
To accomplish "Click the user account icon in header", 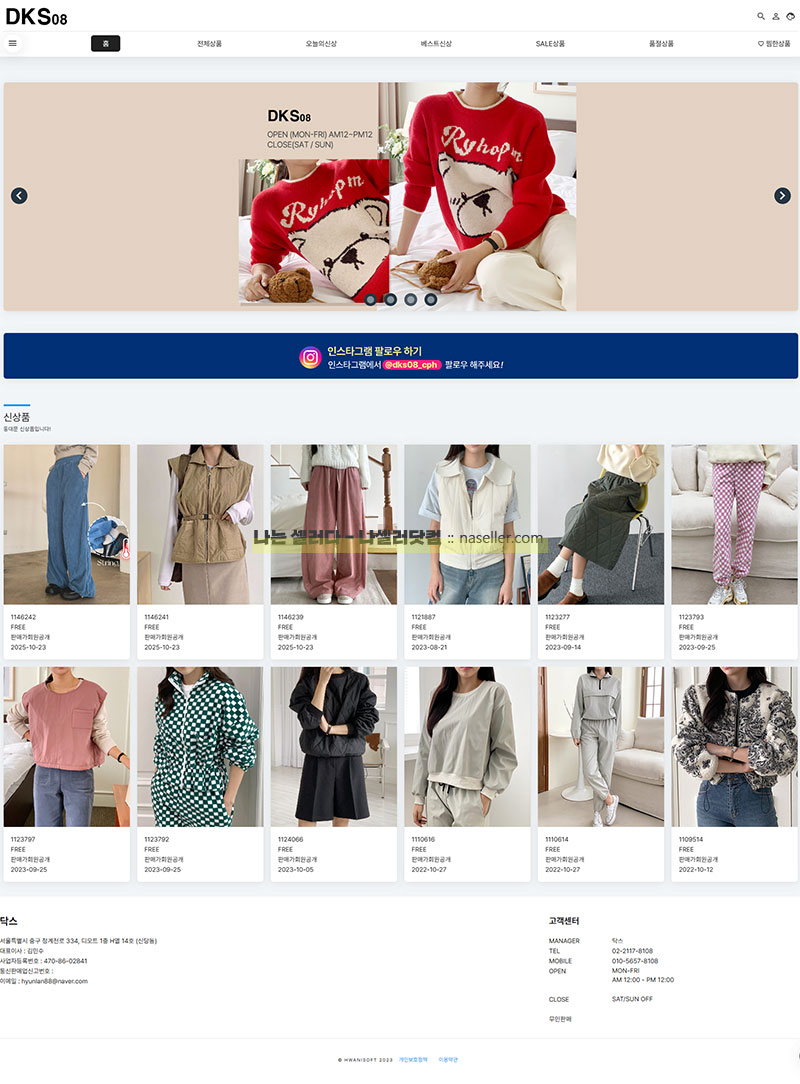I will 776,16.
